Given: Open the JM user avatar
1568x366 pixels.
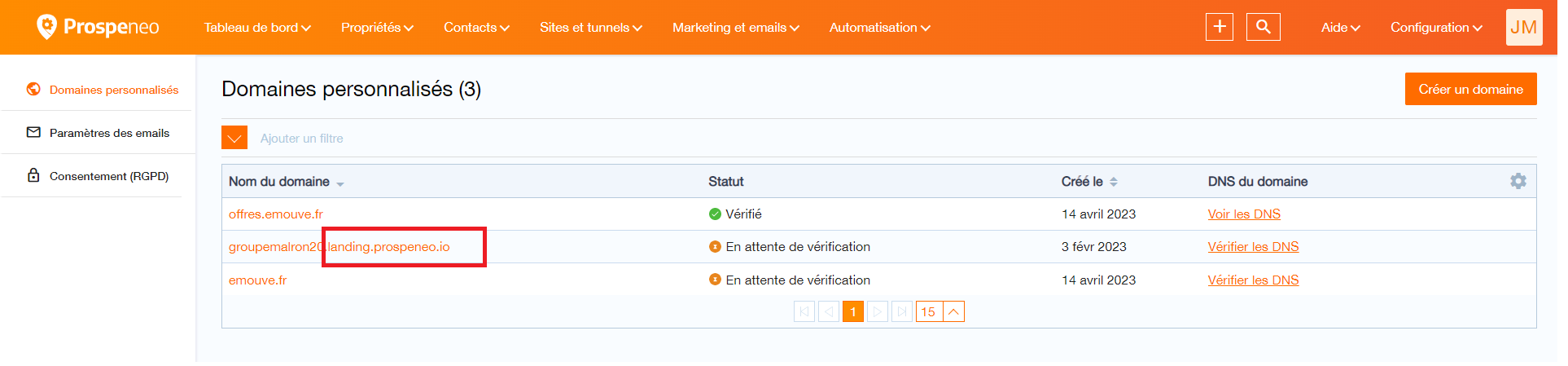Looking at the screenshot, I should click(x=1524, y=27).
